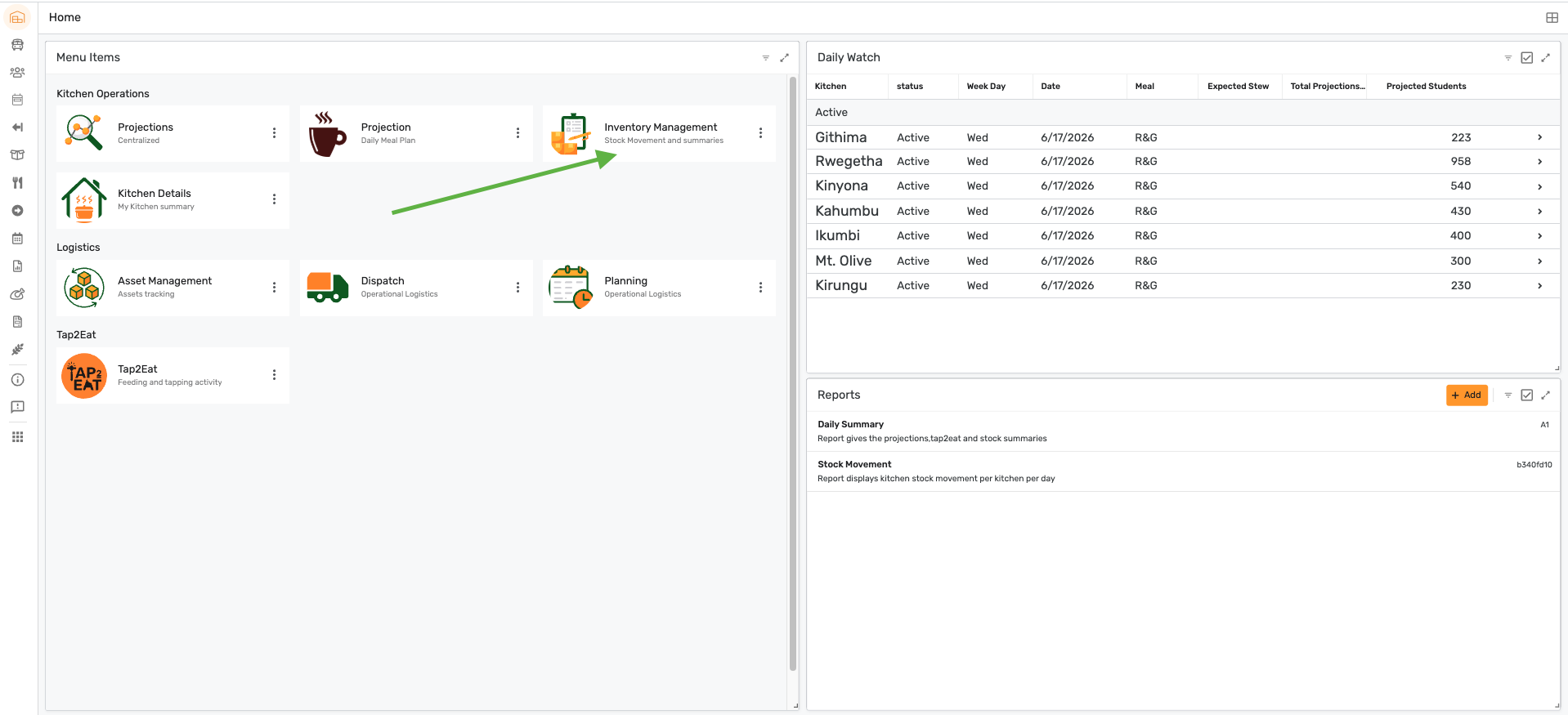Filter the Daily Watch panel
Viewport: 1568px width, 715px height.
tap(1508, 58)
